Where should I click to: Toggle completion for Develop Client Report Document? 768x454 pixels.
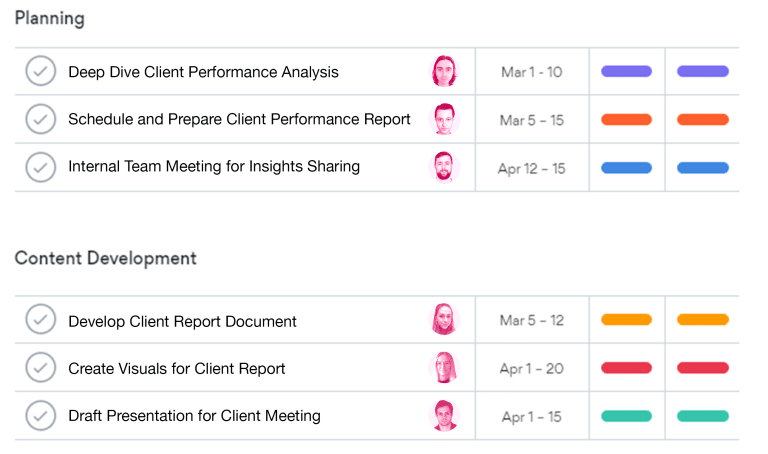coord(40,321)
